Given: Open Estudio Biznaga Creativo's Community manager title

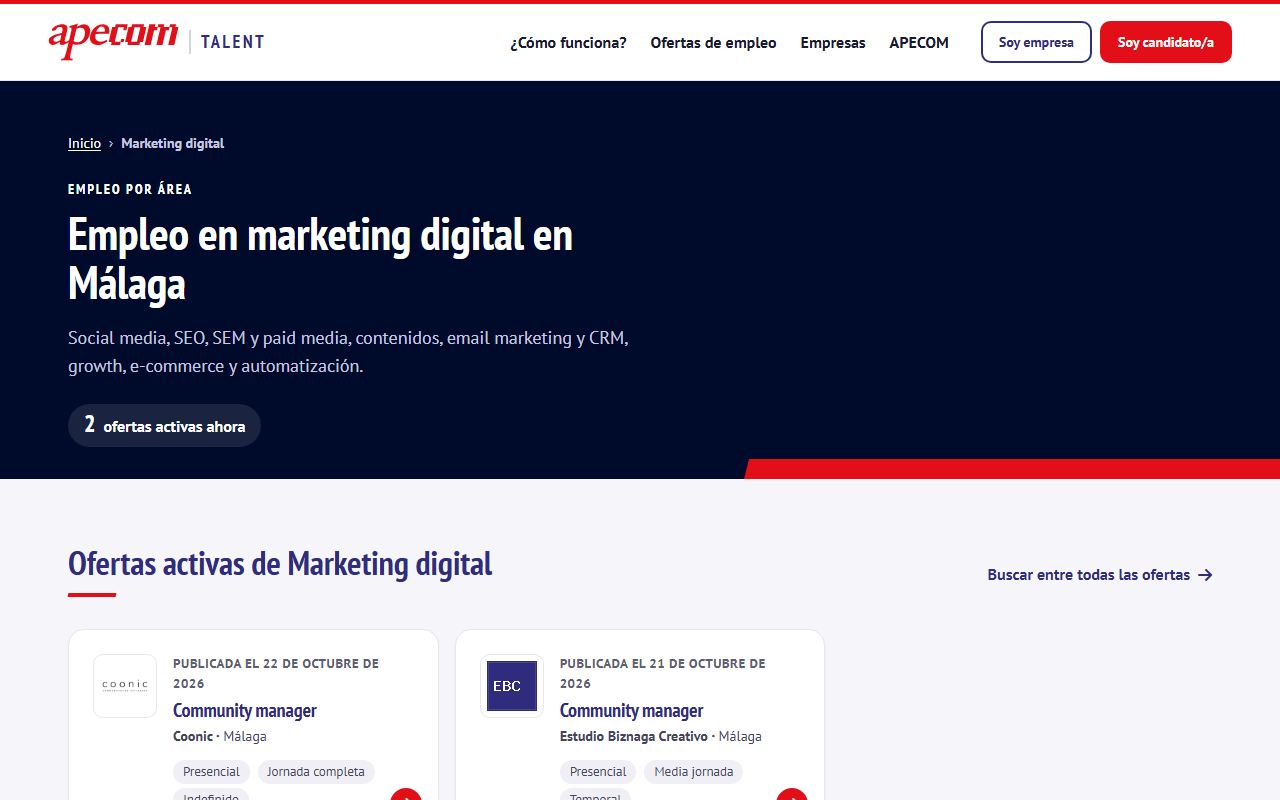Looking at the screenshot, I should [631, 710].
